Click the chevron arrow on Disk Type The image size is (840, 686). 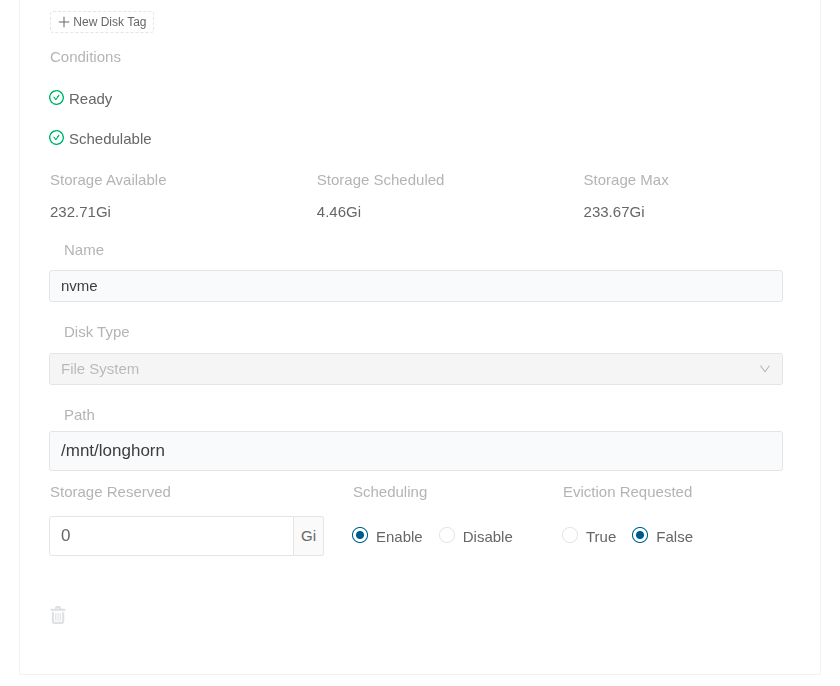(764, 369)
